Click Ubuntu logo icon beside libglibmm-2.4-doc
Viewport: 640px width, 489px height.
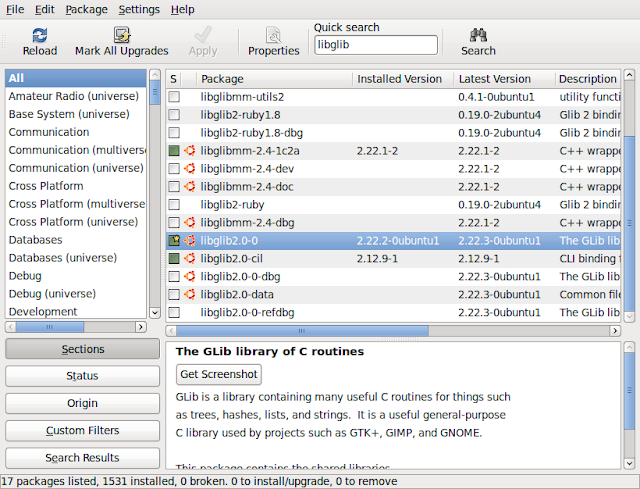(189, 187)
